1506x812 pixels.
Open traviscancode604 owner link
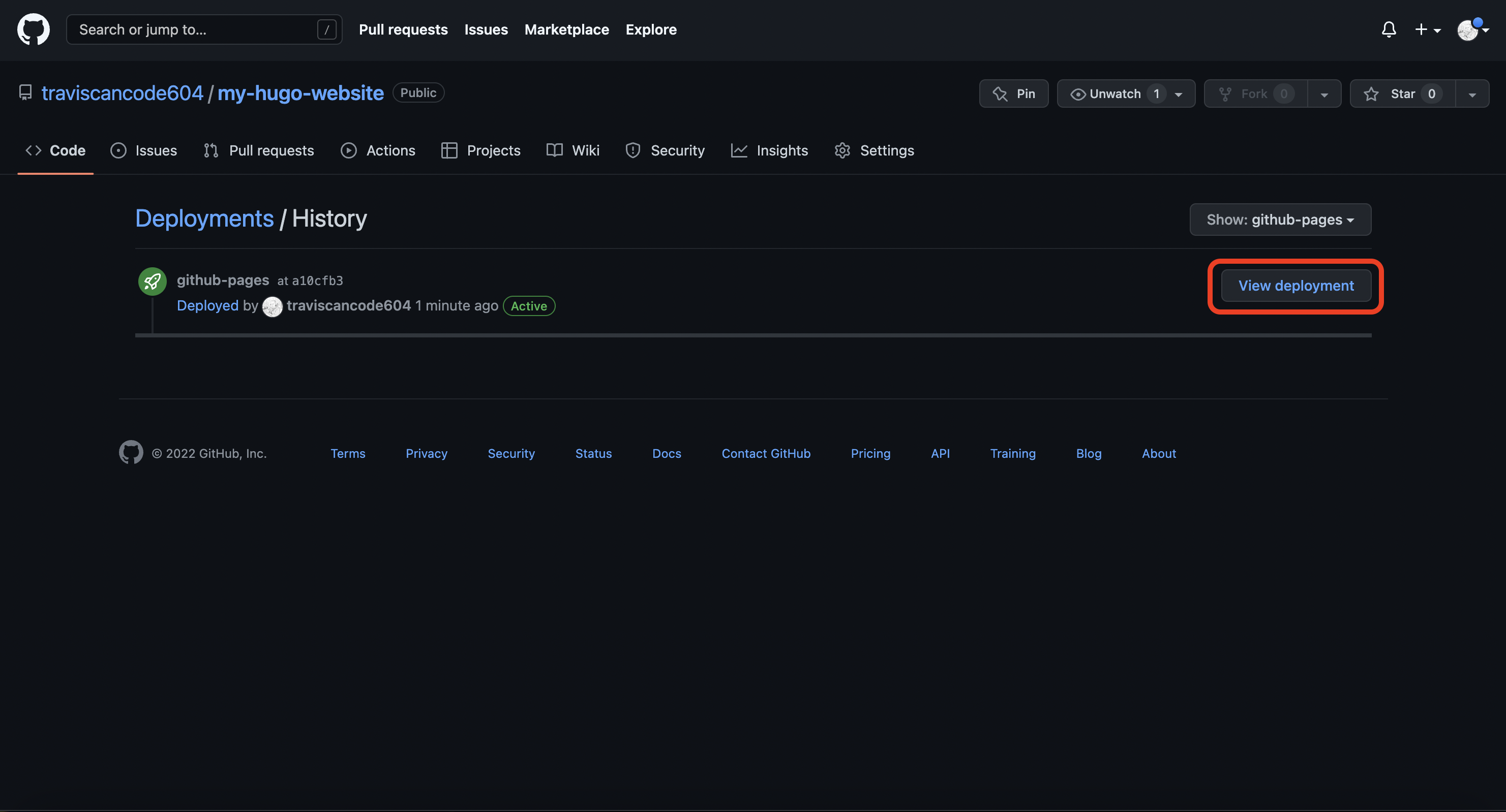pos(122,93)
